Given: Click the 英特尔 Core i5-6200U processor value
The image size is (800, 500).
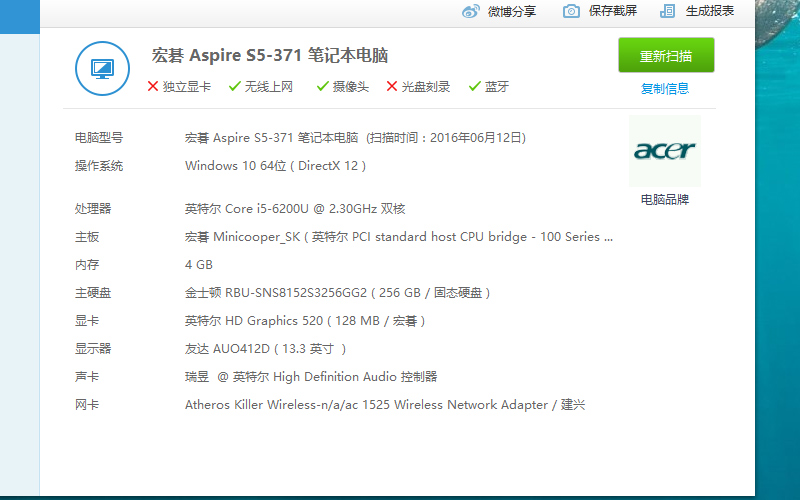Looking at the screenshot, I should 295,209.
